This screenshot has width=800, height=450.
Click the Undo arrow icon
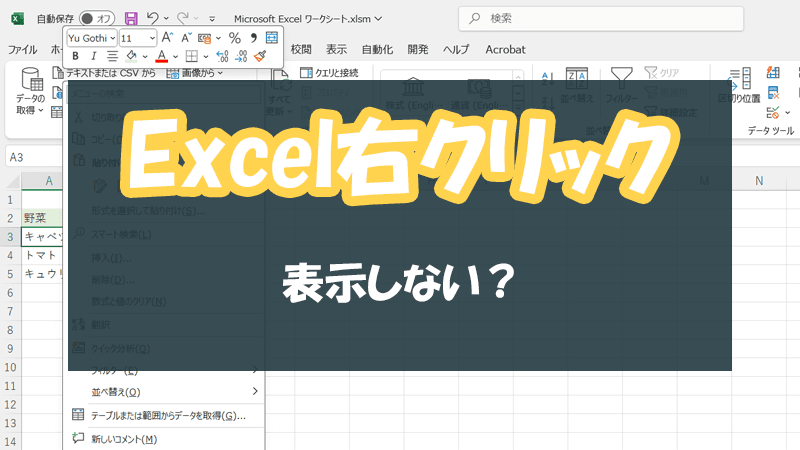click(152, 18)
